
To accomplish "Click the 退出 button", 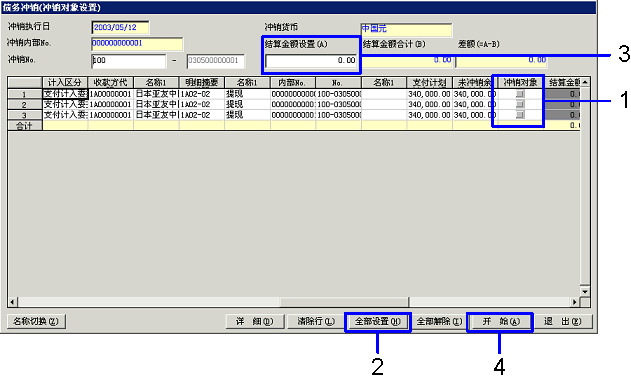I will click(x=563, y=322).
